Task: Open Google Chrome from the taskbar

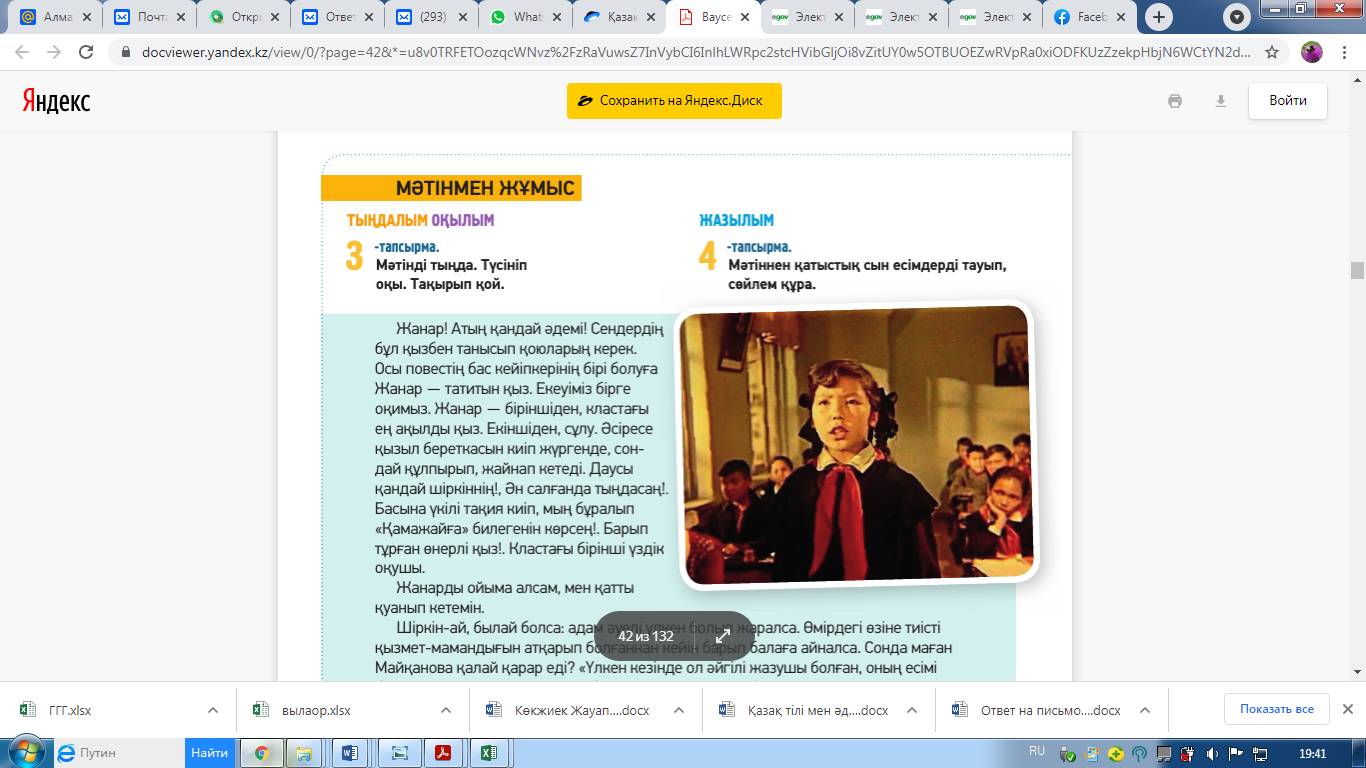Action: tap(262, 753)
